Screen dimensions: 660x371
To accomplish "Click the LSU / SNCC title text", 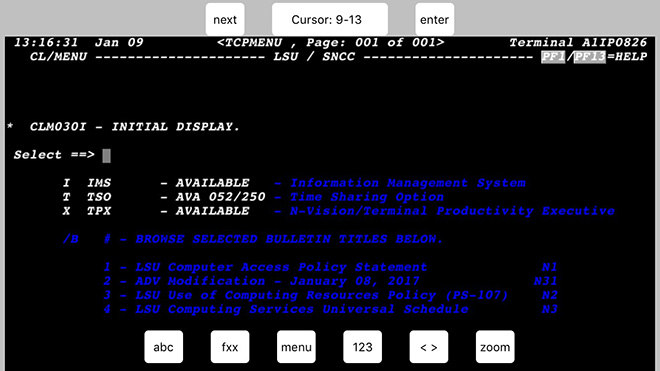I will pyautogui.click(x=314, y=56).
